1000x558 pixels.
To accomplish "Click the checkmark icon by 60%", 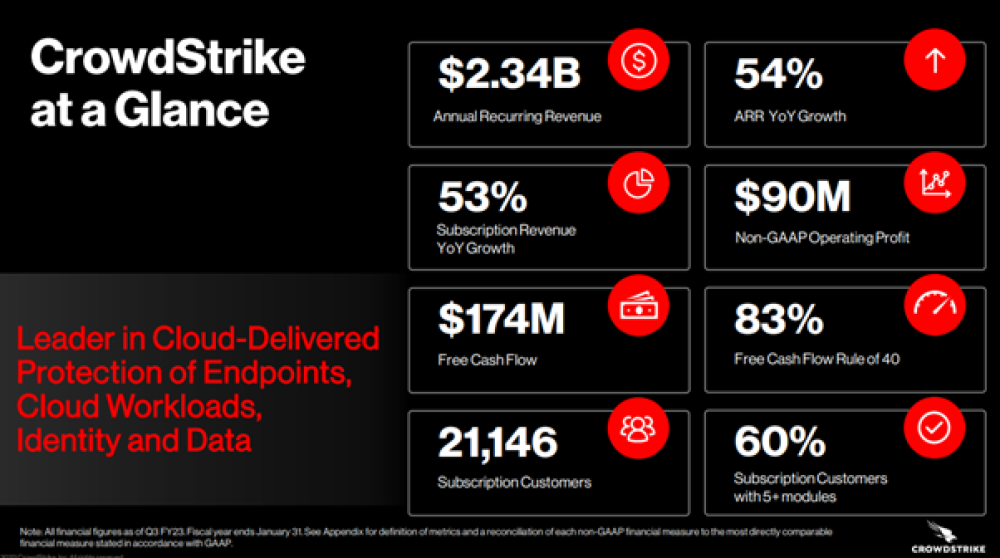I will (934, 428).
